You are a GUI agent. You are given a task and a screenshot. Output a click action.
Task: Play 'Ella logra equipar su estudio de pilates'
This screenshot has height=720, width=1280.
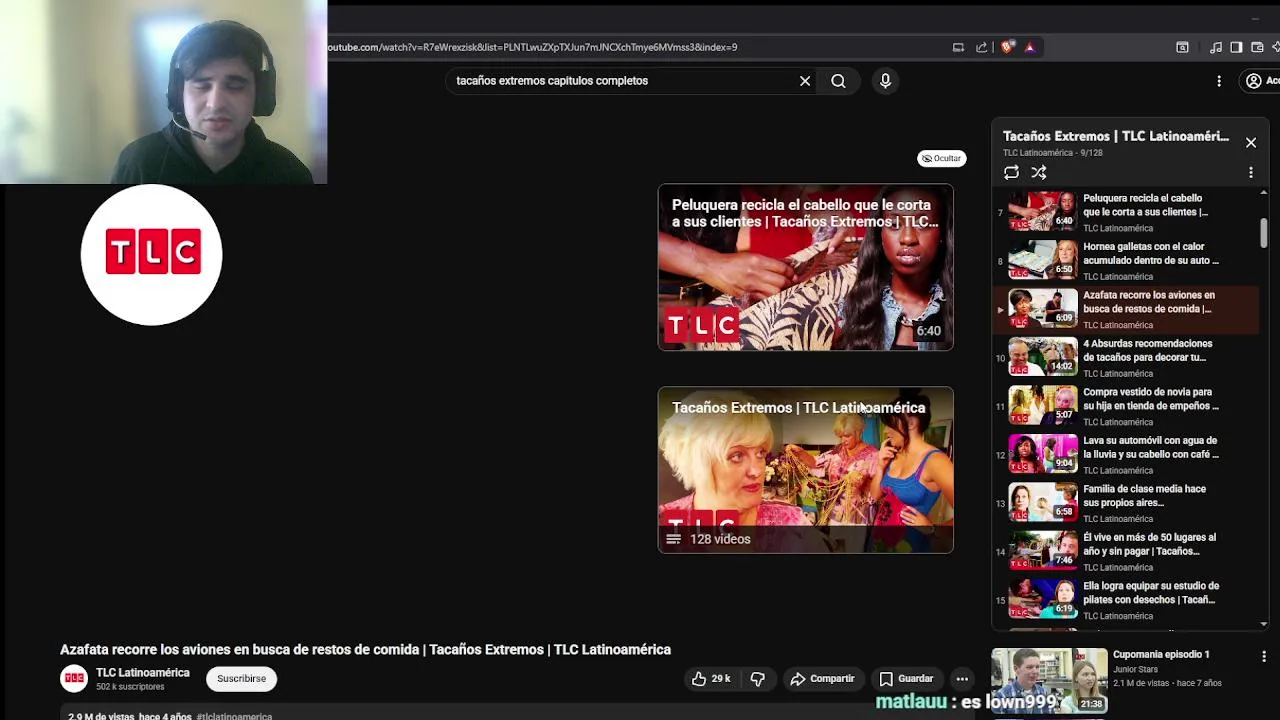point(1125,600)
